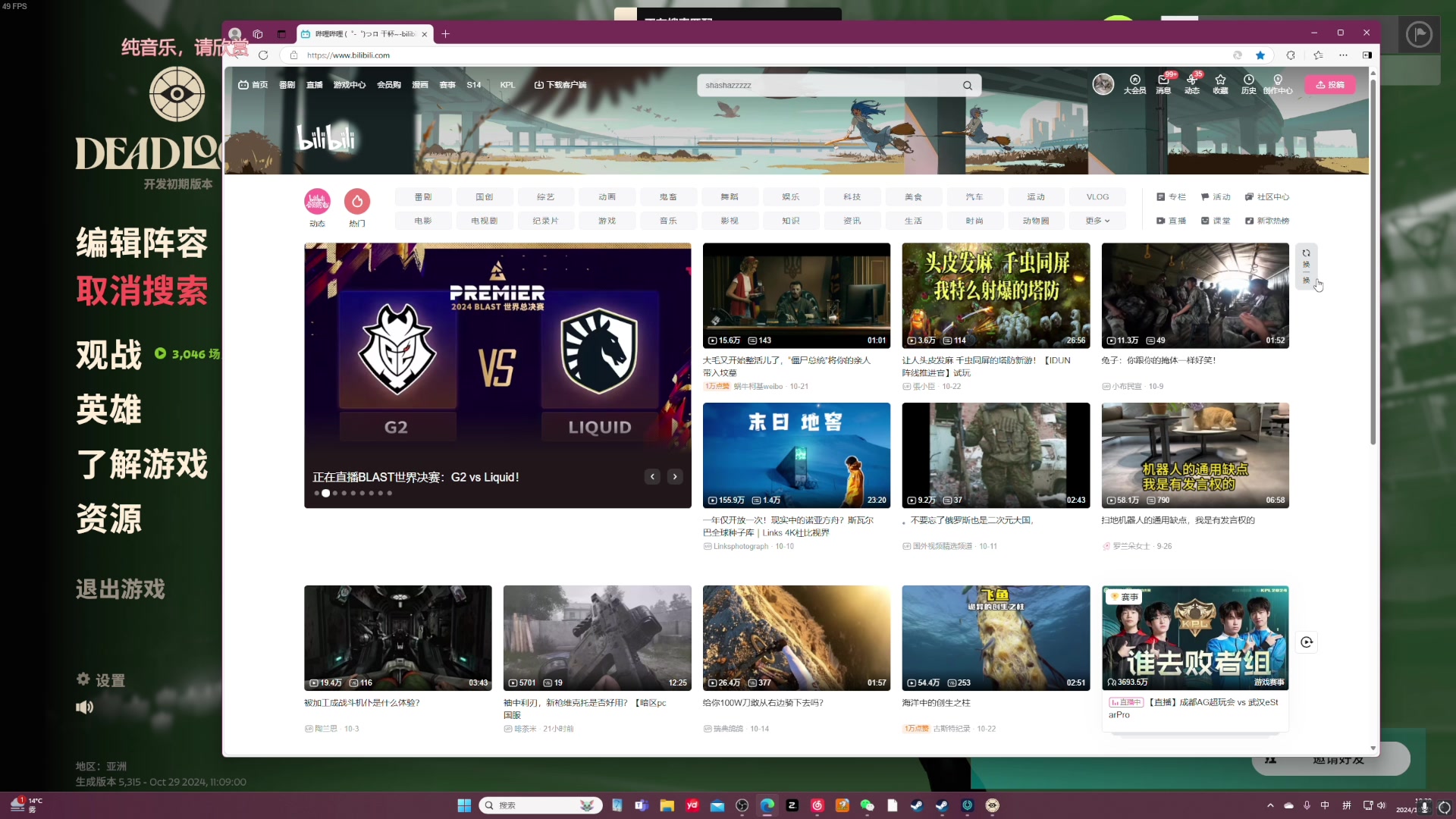Click the Windows Start button
The image size is (1456, 819).
click(464, 805)
